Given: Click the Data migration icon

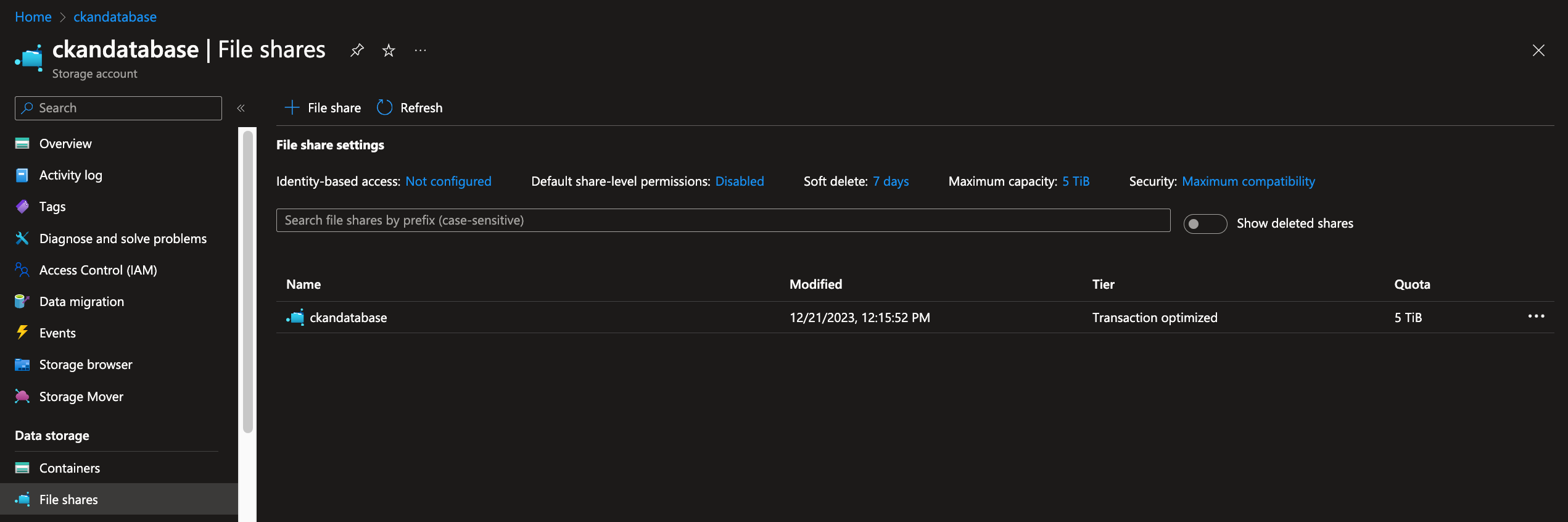Looking at the screenshot, I should tap(22, 301).
